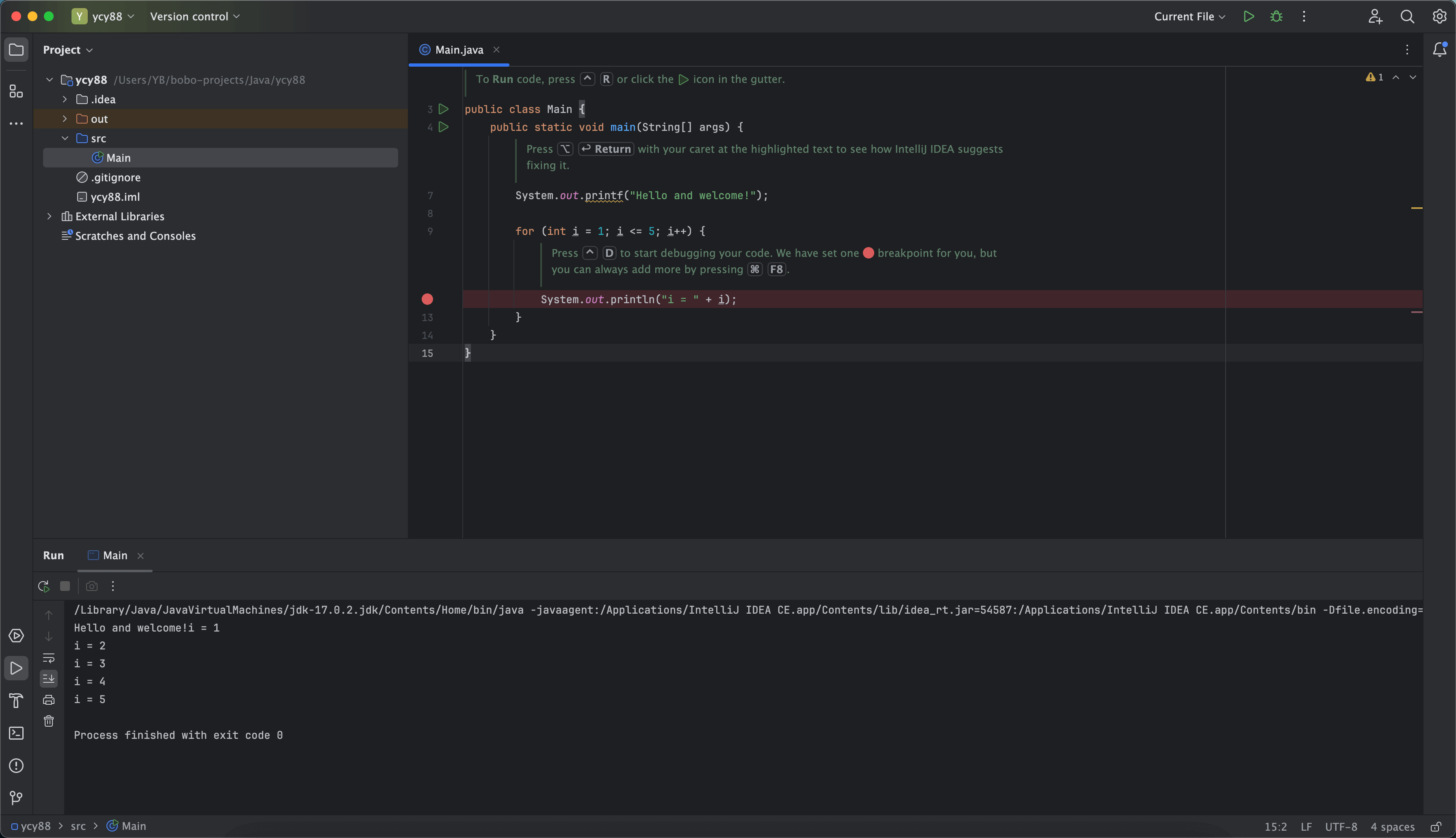This screenshot has width=1456, height=838.
Task: Change the 4 spaces indent setting
Action: pyautogui.click(x=1392, y=827)
